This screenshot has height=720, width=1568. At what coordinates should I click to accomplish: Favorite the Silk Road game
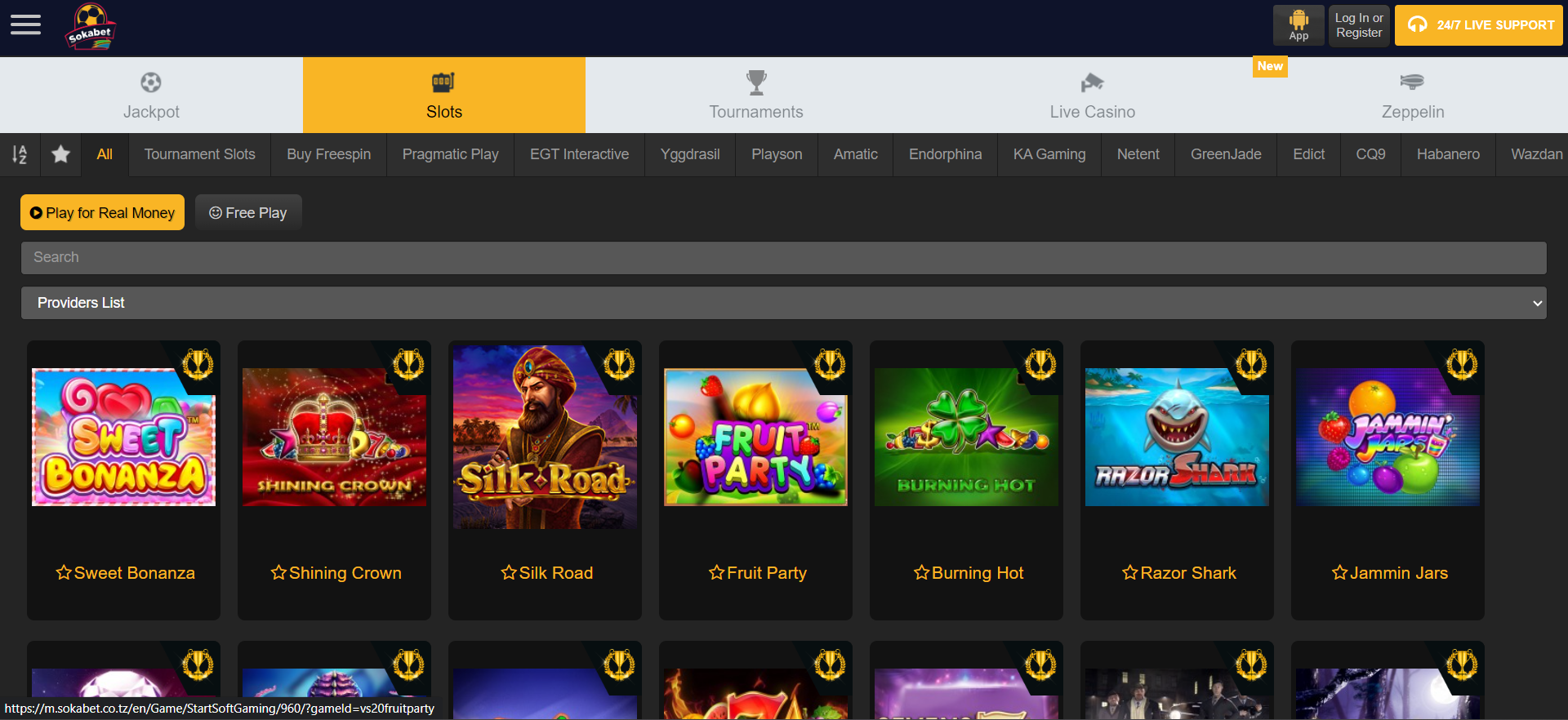pyautogui.click(x=509, y=573)
